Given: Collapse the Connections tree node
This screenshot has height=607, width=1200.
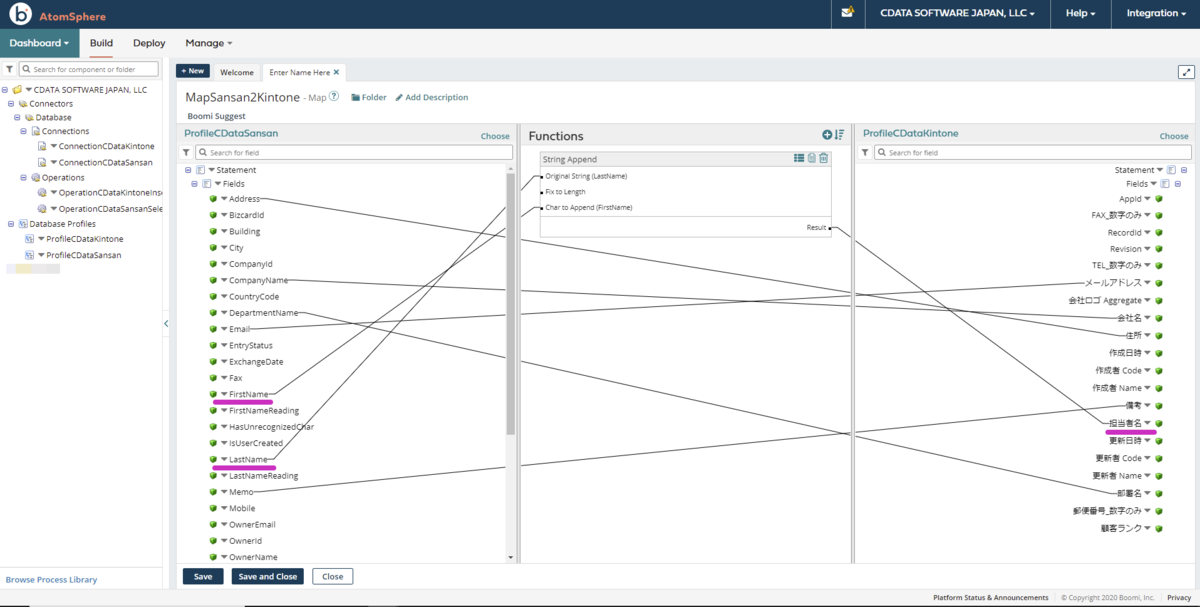Looking at the screenshot, I should 23,131.
